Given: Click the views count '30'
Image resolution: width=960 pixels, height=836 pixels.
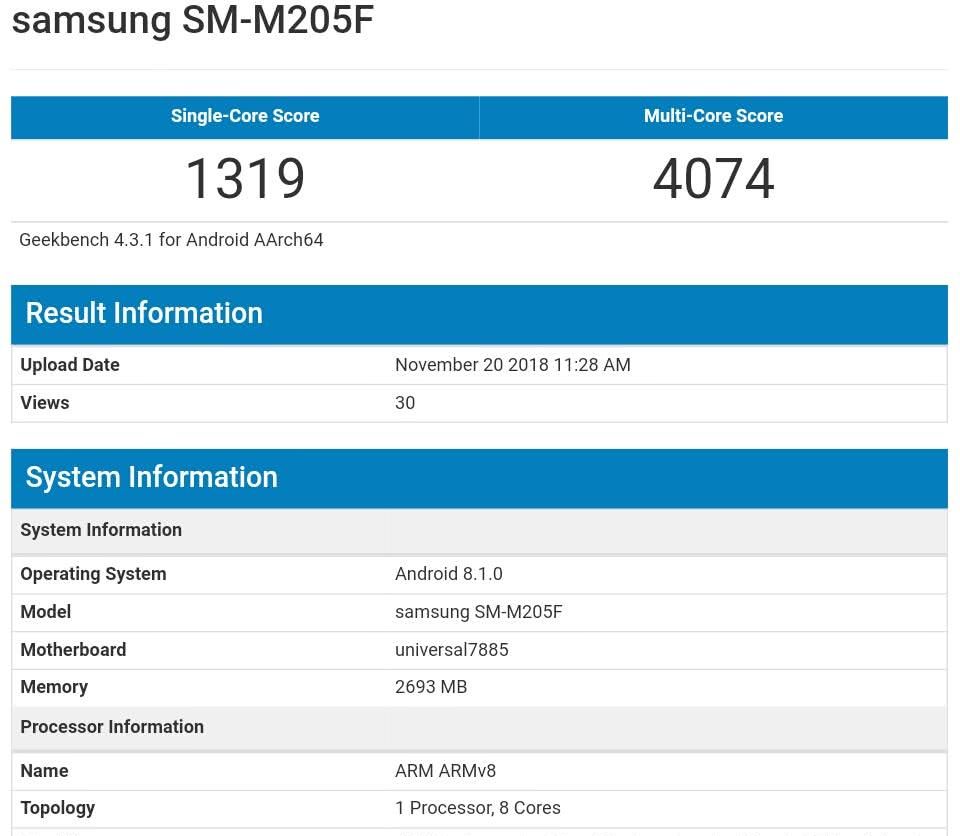Looking at the screenshot, I should pyautogui.click(x=405, y=403).
